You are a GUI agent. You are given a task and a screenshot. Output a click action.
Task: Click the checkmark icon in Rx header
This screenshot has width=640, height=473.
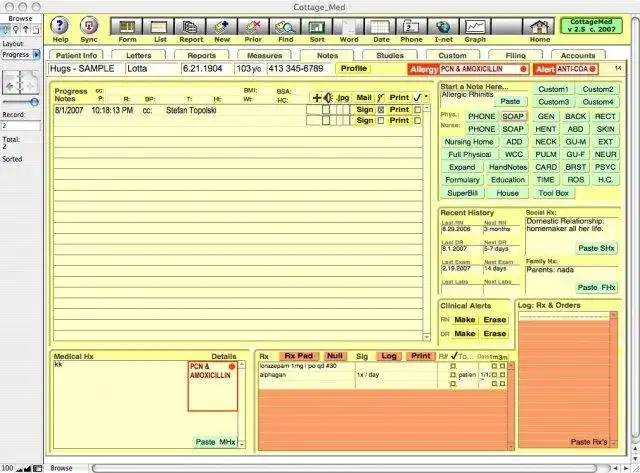[x=454, y=356]
